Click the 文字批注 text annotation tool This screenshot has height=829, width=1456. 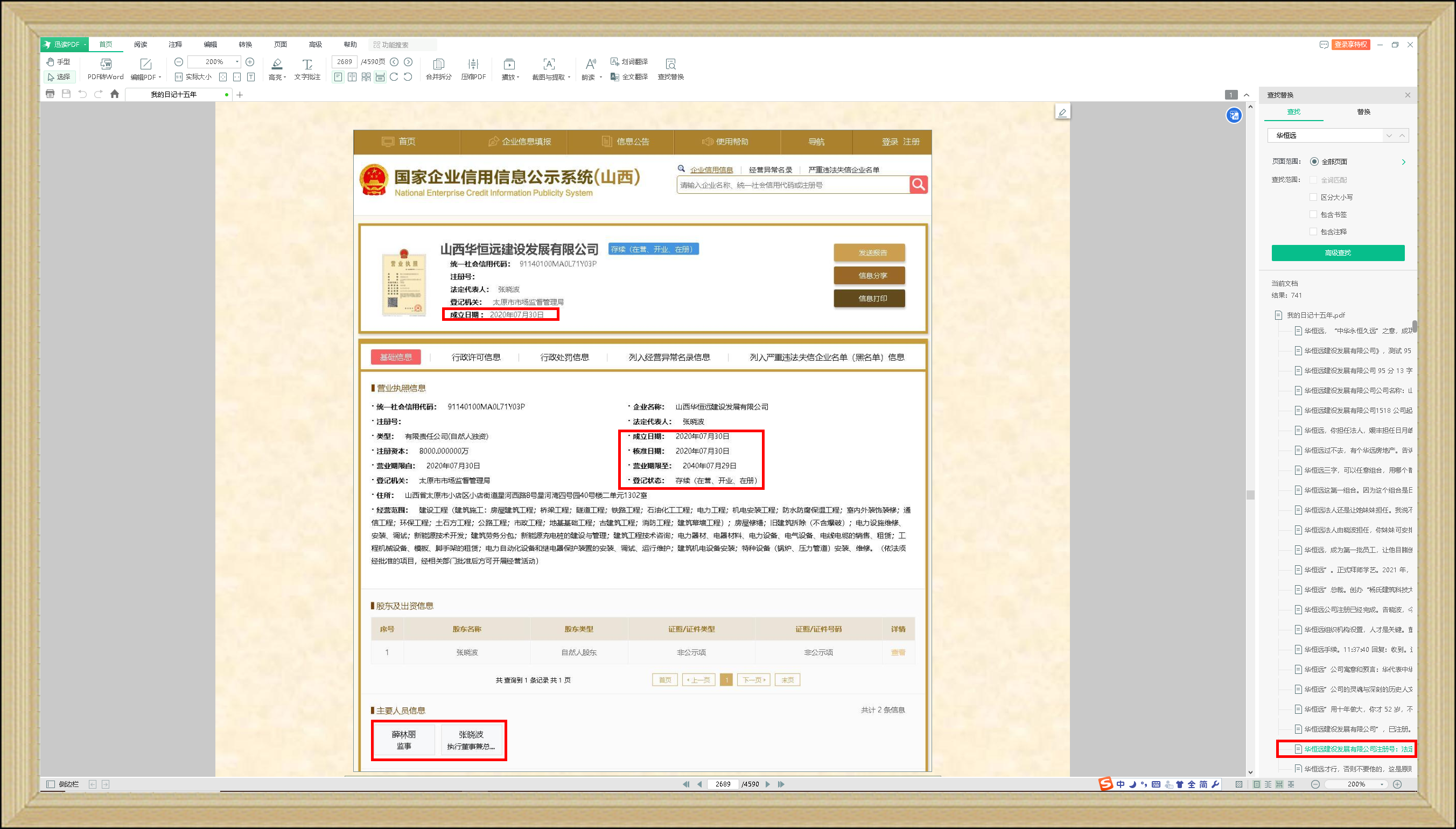point(307,65)
